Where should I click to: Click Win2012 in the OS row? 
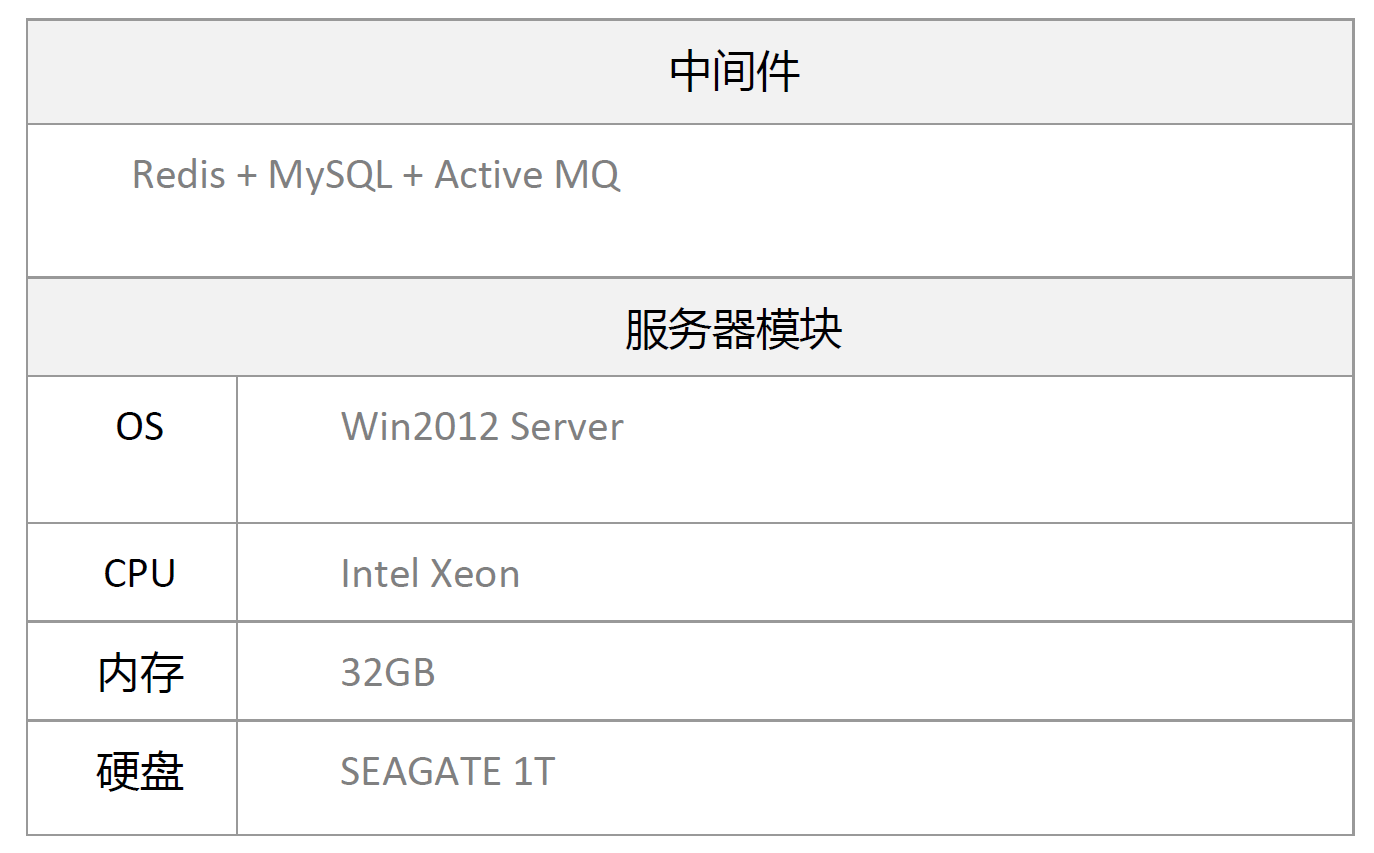coord(420,427)
